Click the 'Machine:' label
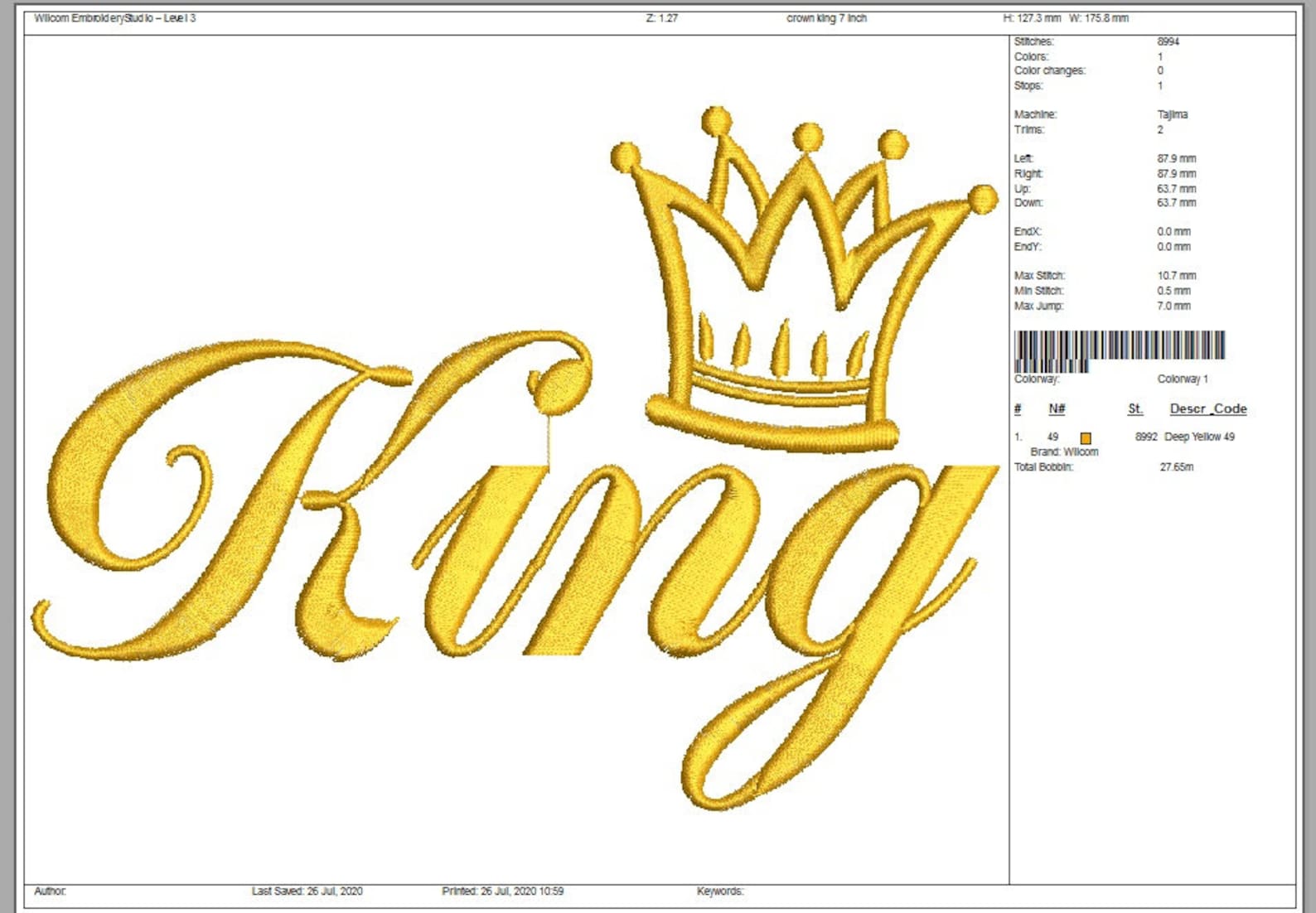This screenshot has height=913, width=1316. click(1035, 114)
